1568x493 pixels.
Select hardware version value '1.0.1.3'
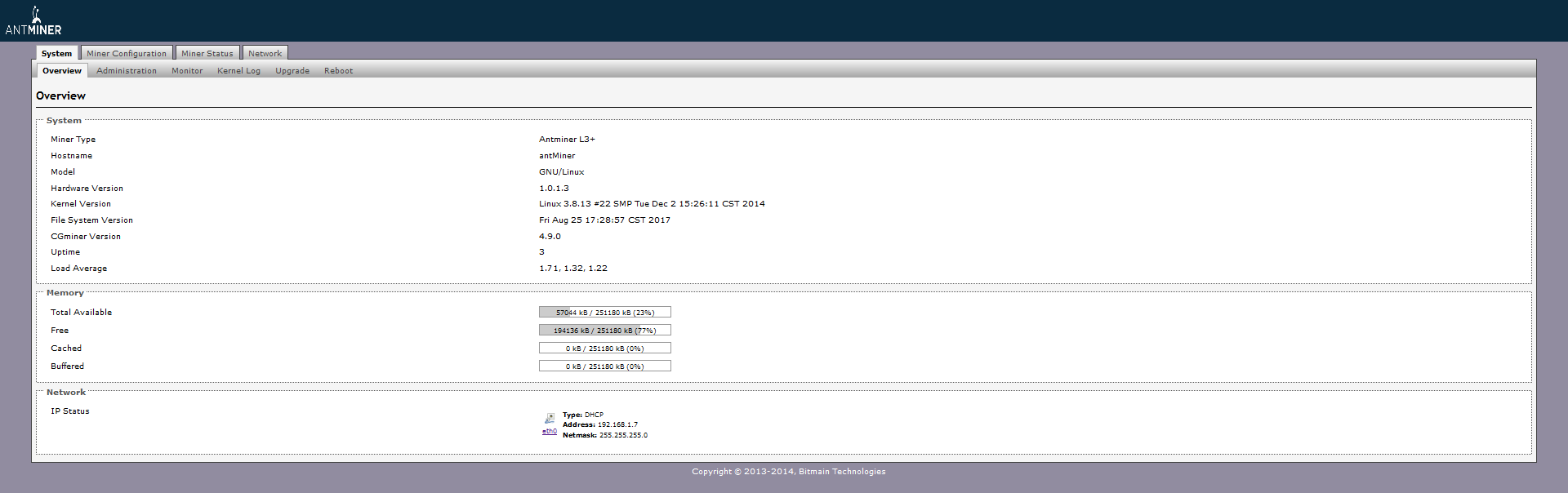[x=554, y=189]
